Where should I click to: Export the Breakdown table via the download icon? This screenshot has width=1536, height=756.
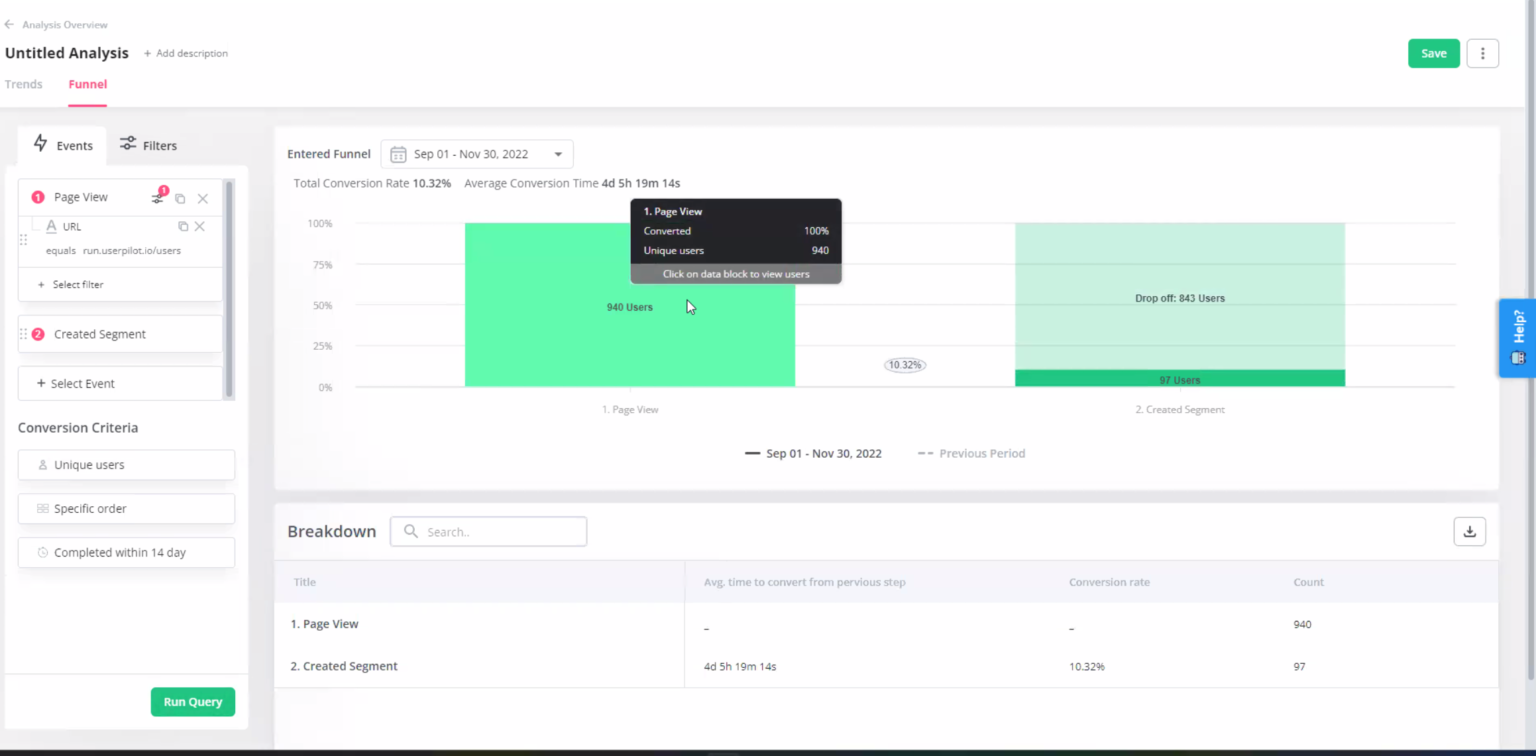pos(1469,531)
